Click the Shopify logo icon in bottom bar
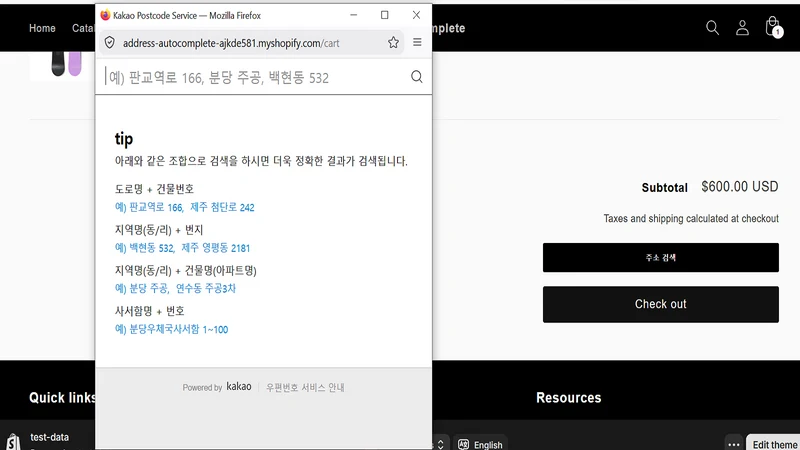 pos(14,442)
